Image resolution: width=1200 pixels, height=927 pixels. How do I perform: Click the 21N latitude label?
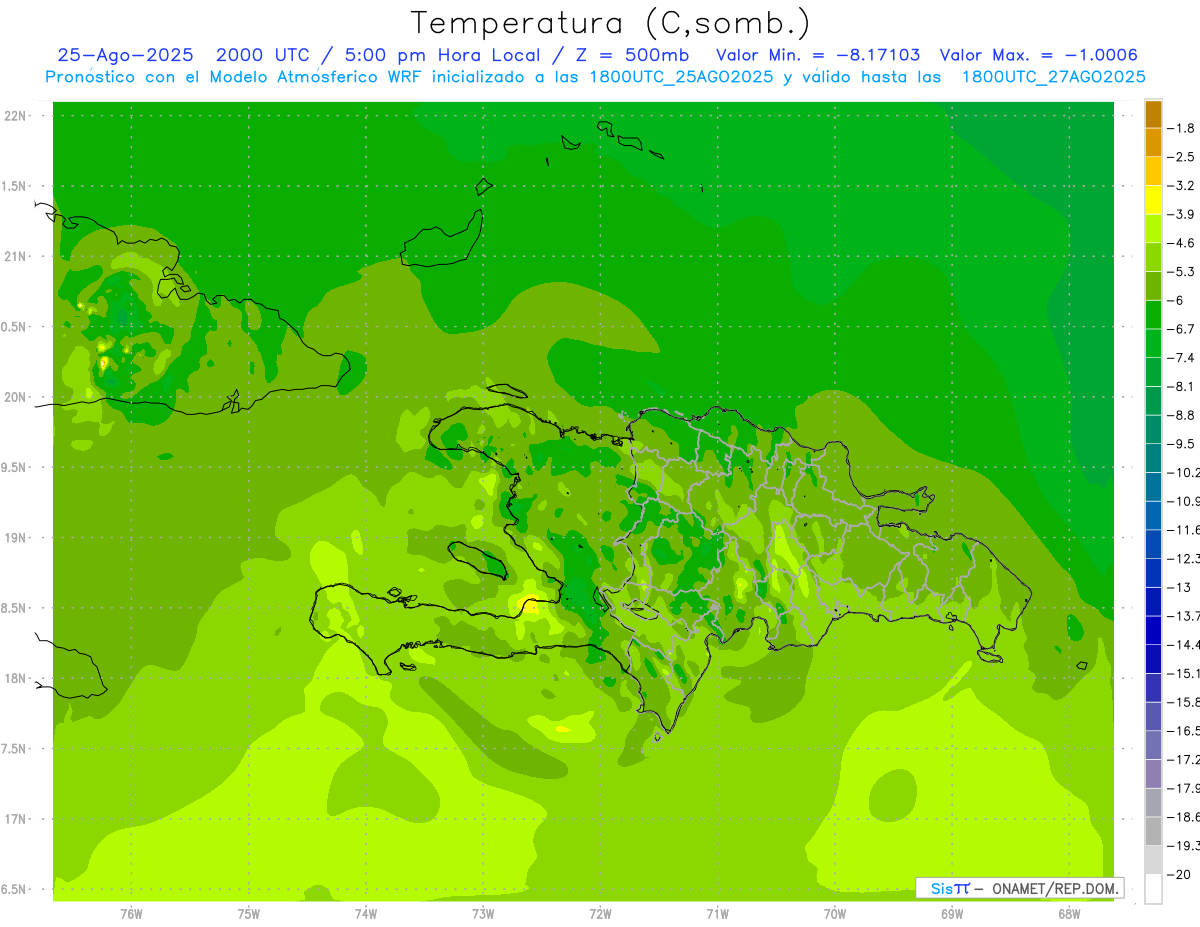click(x=16, y=257)
